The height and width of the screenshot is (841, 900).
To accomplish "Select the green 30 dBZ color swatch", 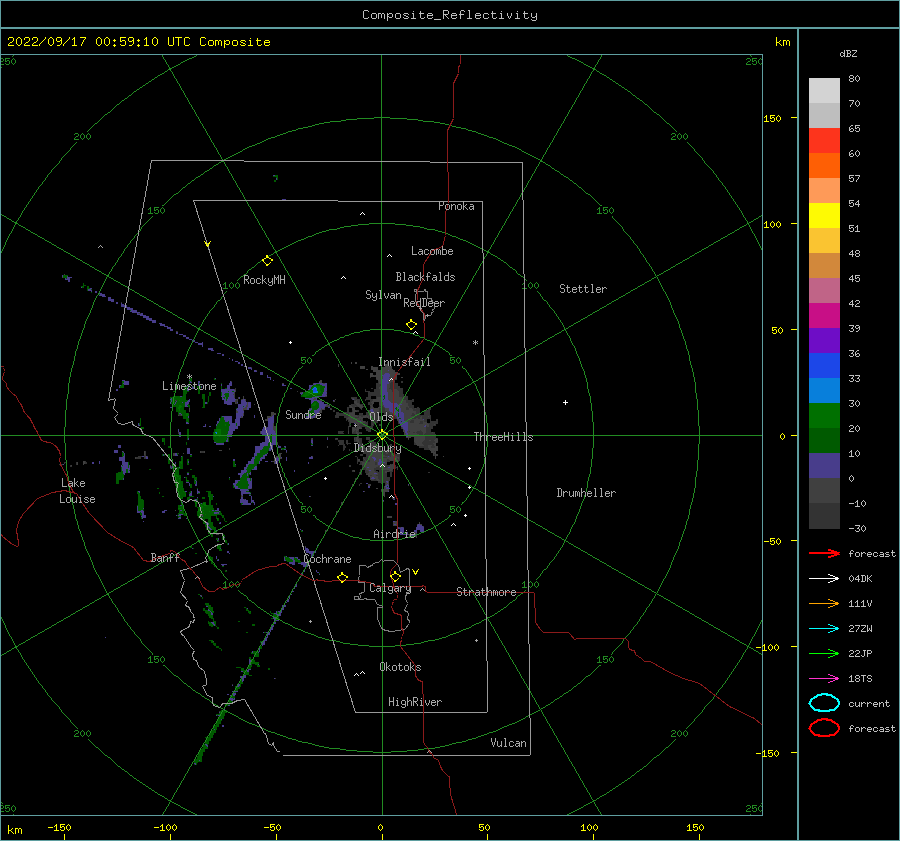I will tap(824, 415).
